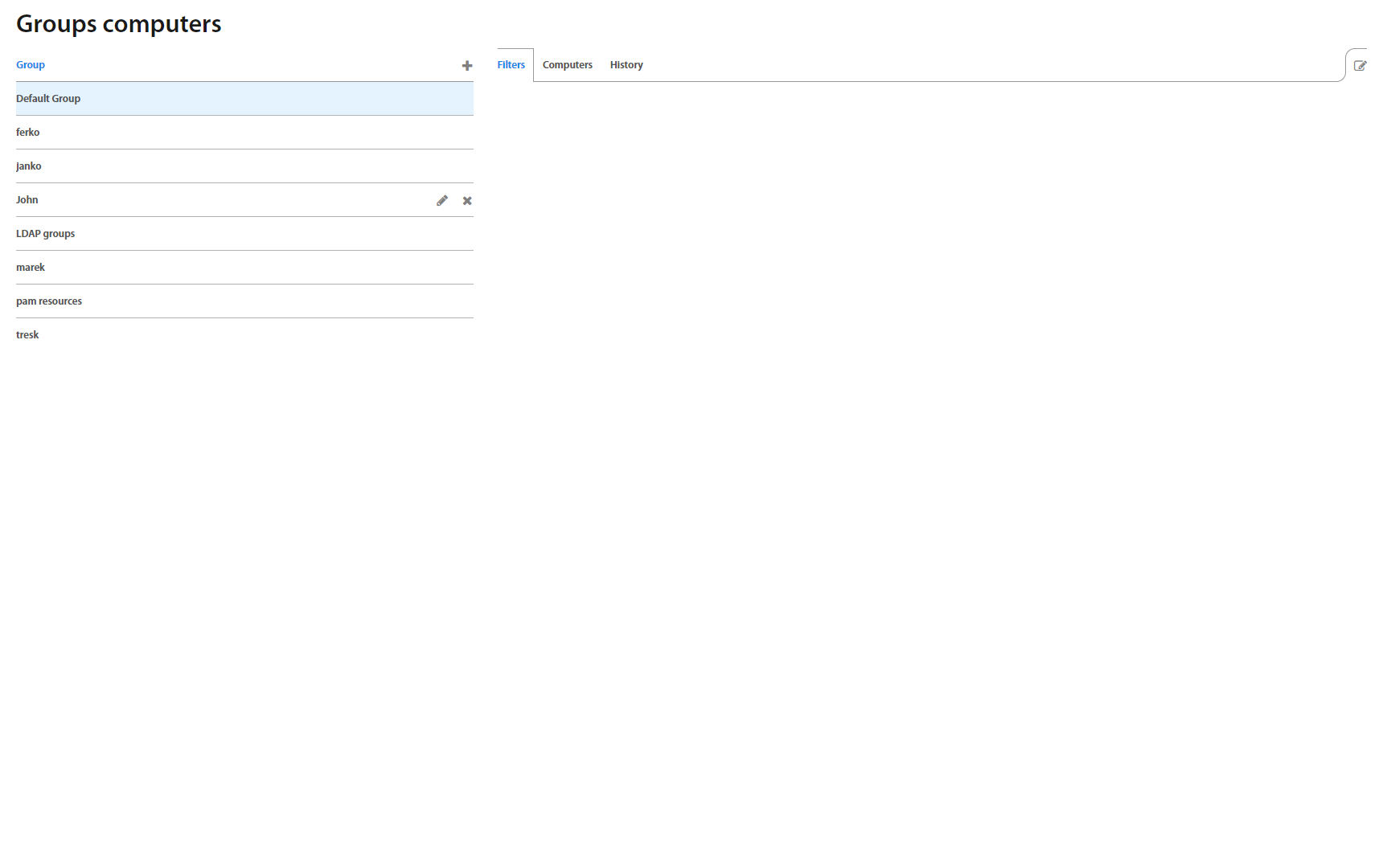Image resolution: width=1383 pixels, height=868 pixels.
Task: Switch to the Computers tab
Action: 567,65
